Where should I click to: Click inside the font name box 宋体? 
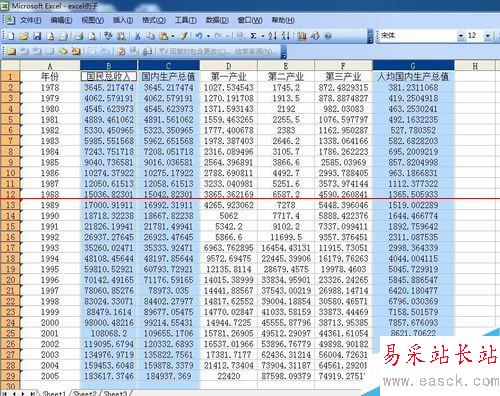click(x=418, y=36)
